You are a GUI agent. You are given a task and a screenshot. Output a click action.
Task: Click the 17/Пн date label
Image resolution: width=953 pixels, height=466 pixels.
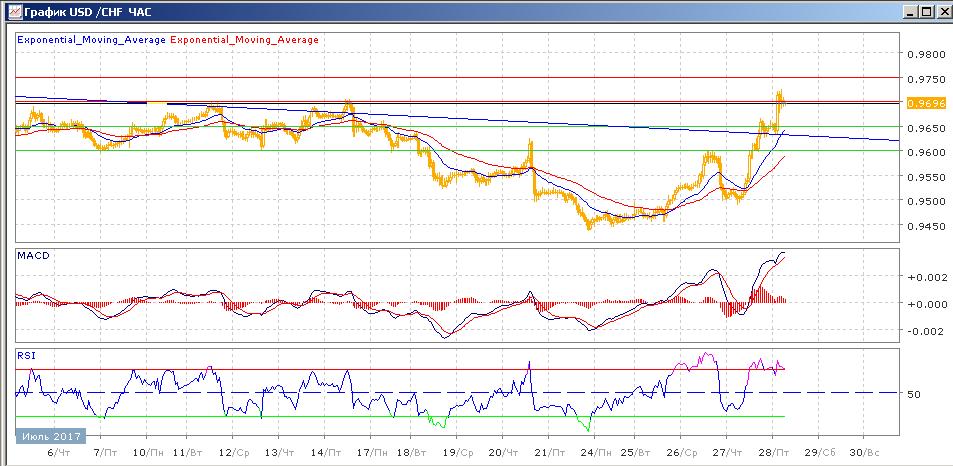coord(371,453)
